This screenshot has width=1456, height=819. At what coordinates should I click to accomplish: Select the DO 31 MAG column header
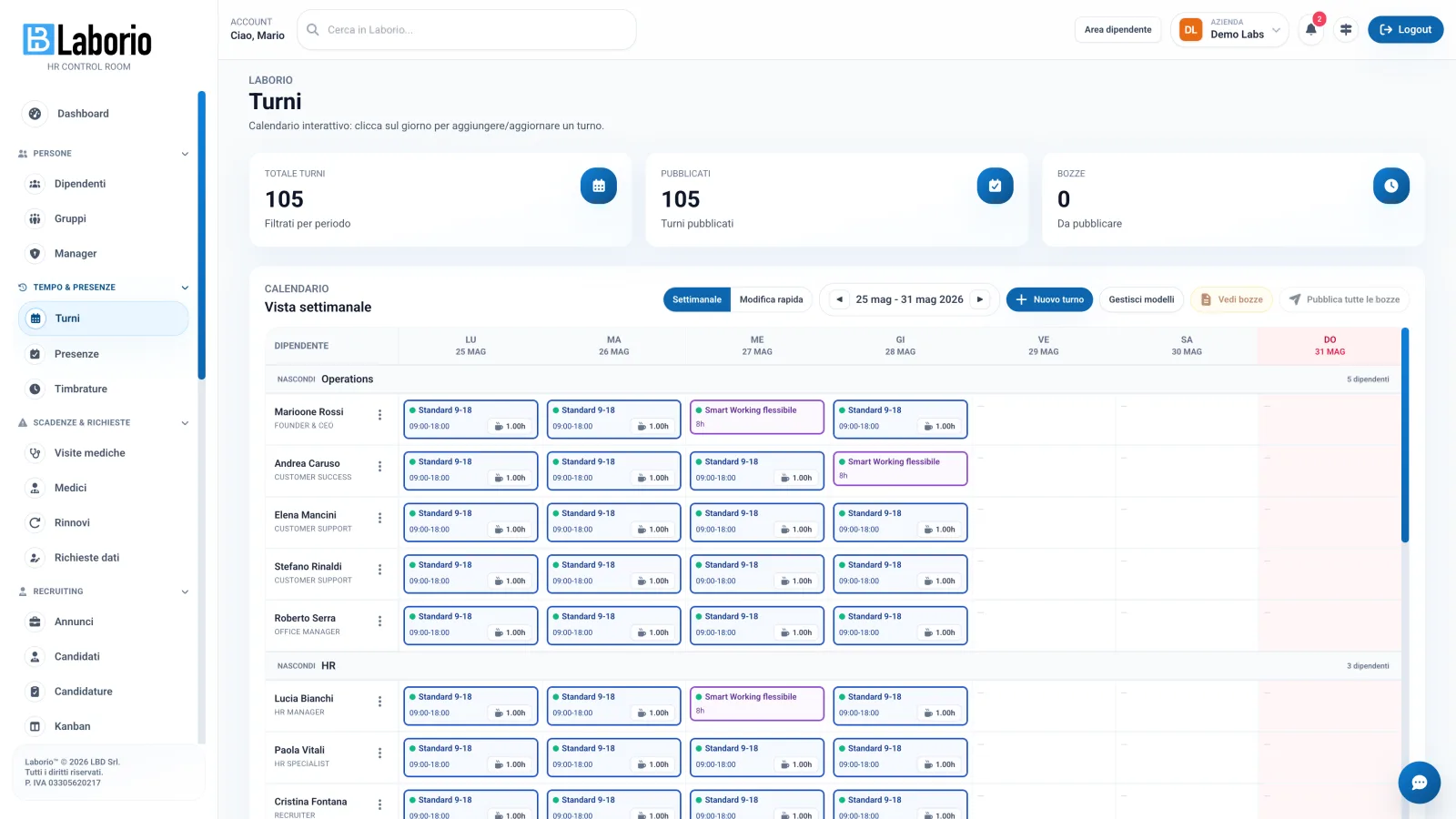click(1330, 346)
